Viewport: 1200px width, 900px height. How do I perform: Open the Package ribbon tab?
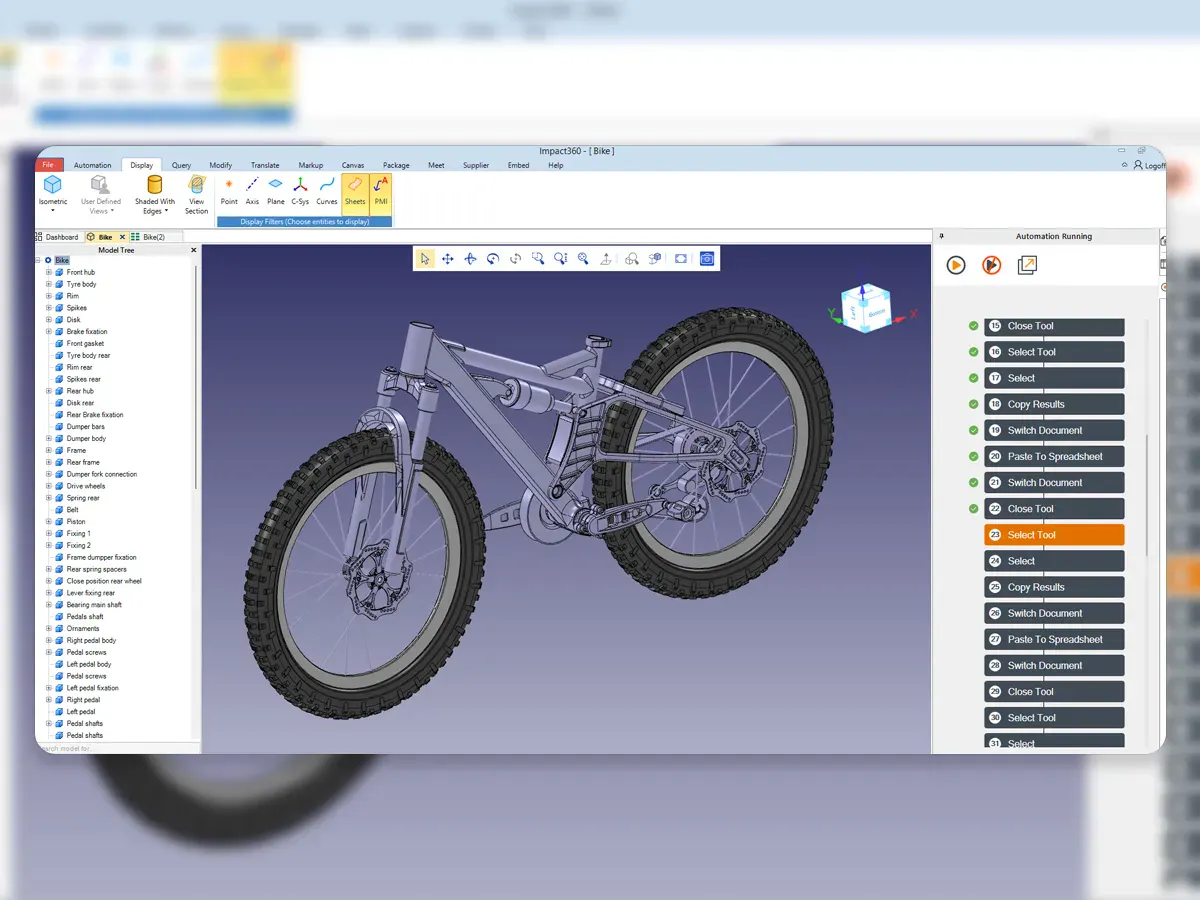click(396, 165)
